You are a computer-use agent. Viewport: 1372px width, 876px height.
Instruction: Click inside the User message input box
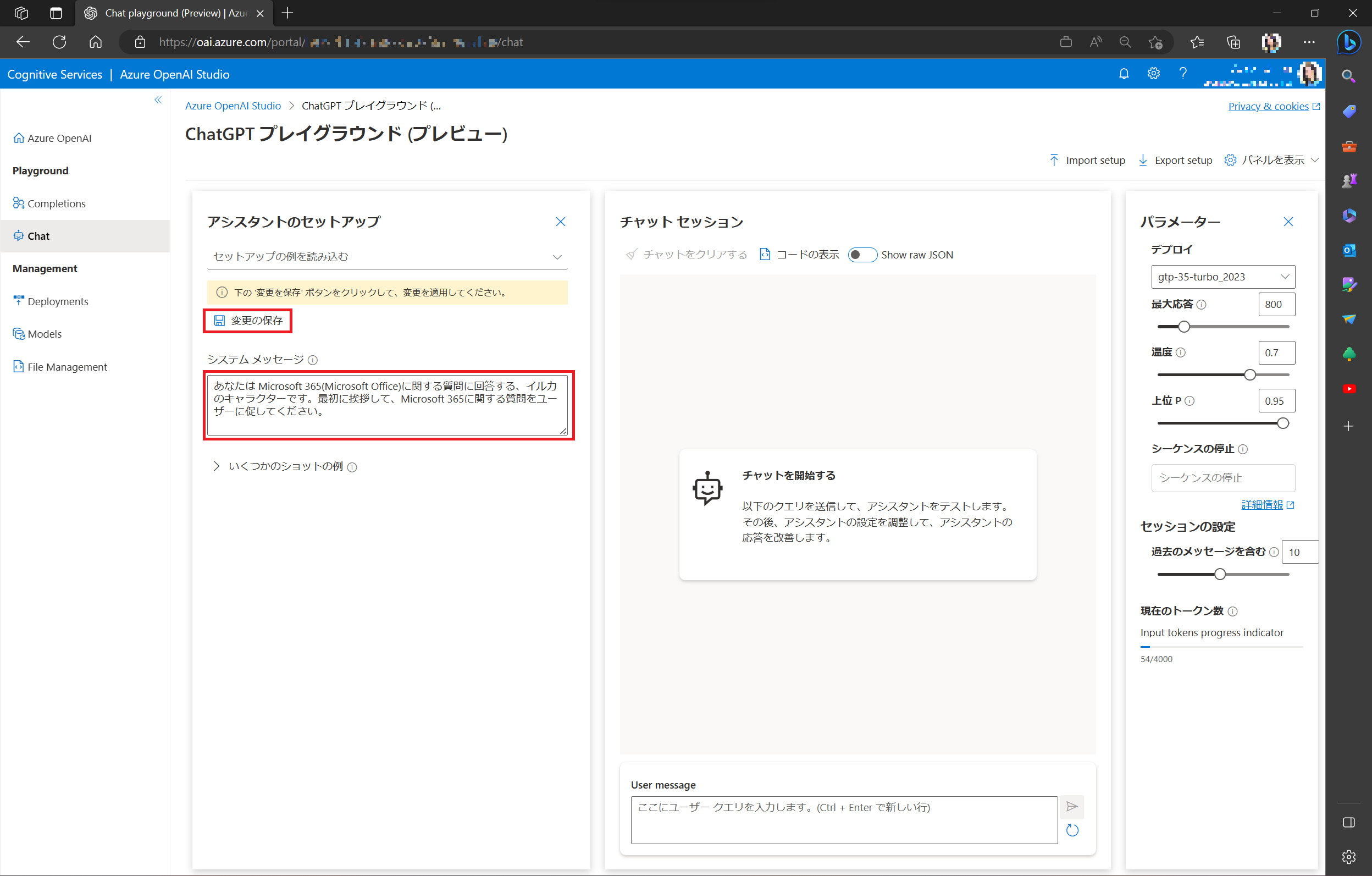coord(843,819)
